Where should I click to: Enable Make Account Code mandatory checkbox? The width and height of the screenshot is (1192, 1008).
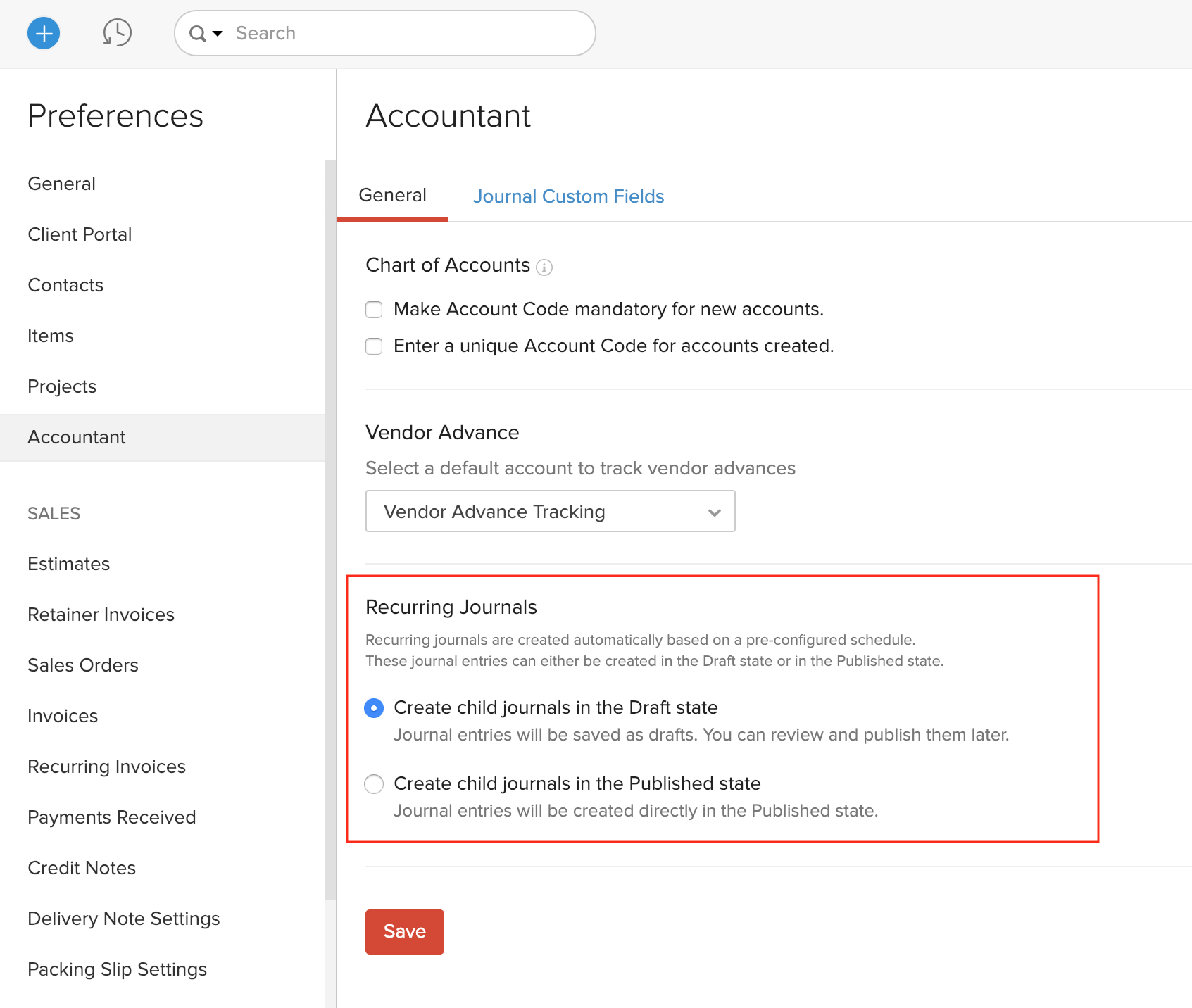click(374, 310)
